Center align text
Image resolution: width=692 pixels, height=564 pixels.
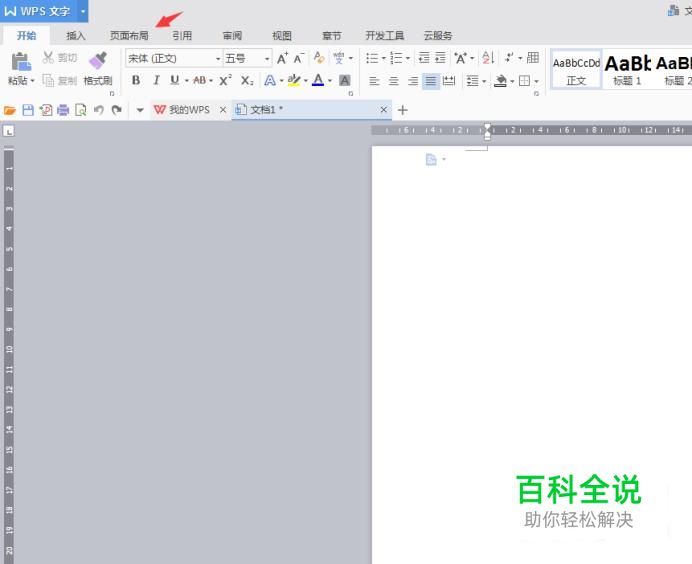pyautogui.click(x=393, y=81)
